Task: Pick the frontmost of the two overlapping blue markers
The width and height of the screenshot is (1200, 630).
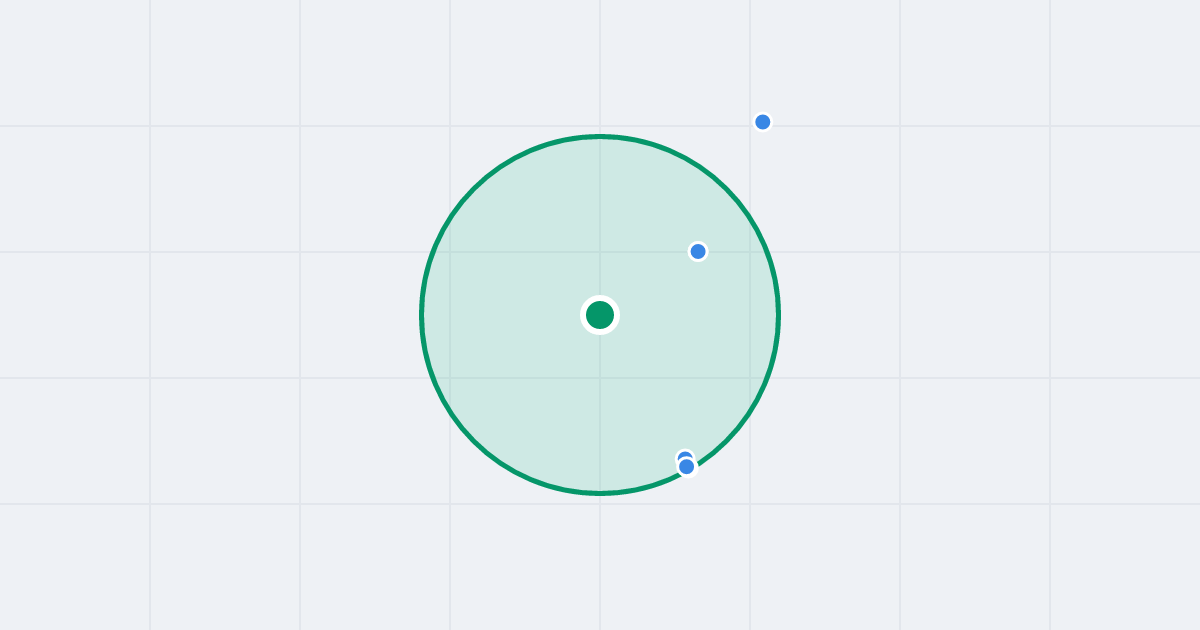Action: point(686,466)
